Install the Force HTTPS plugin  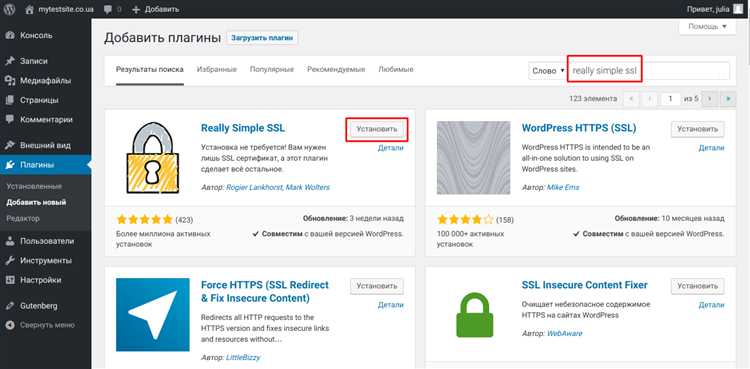(x=377, y=286)
